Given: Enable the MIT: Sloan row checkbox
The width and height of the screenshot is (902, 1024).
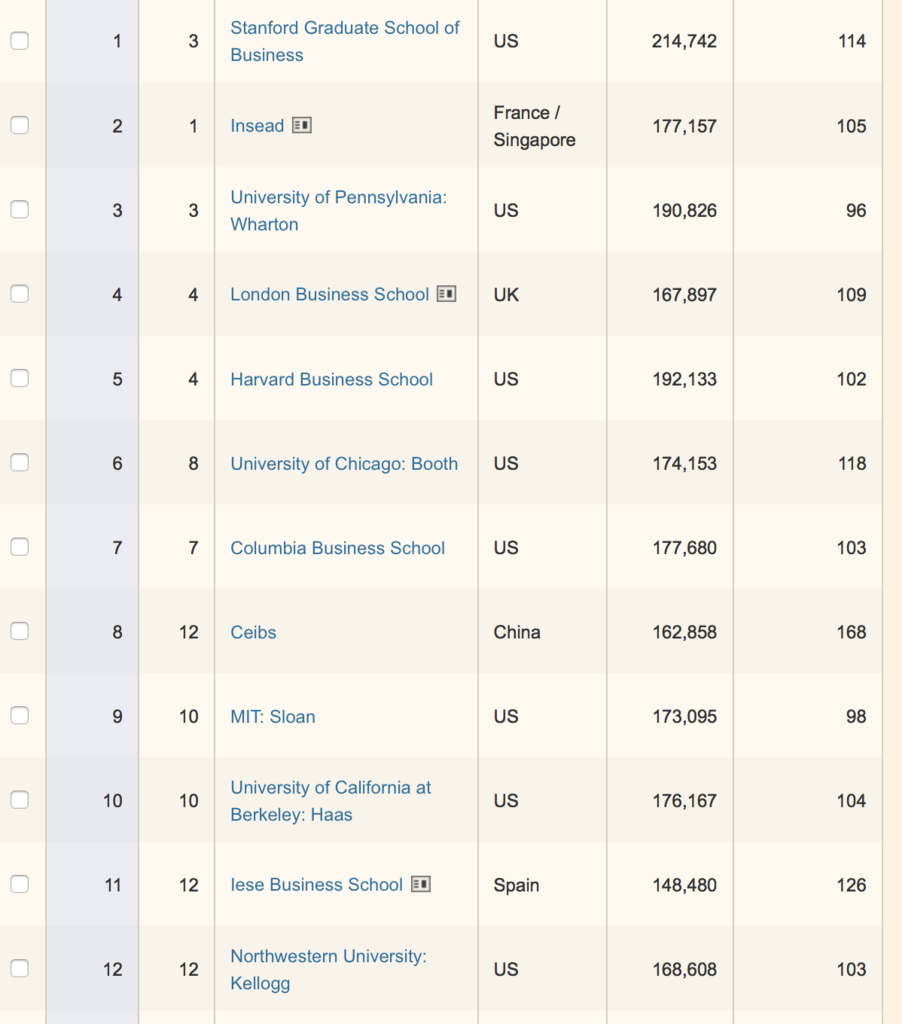Looking at the screenshot, I should pyautogui.click(x=20, y=716).
